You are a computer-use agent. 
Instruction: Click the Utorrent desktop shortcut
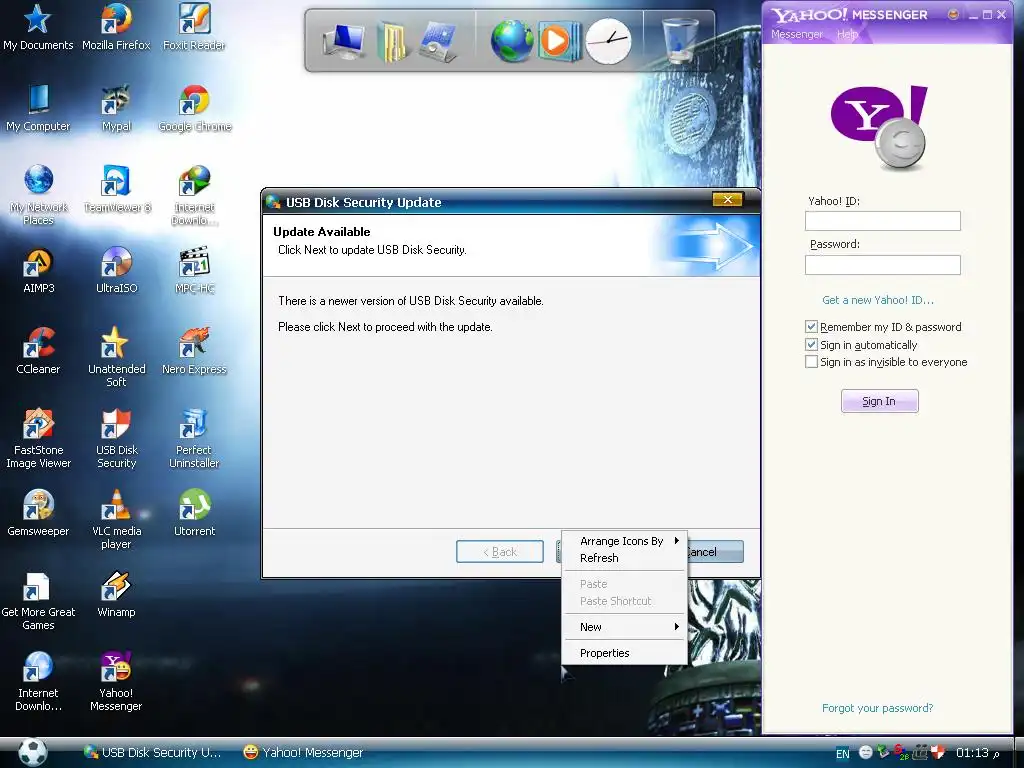[194, 513]
